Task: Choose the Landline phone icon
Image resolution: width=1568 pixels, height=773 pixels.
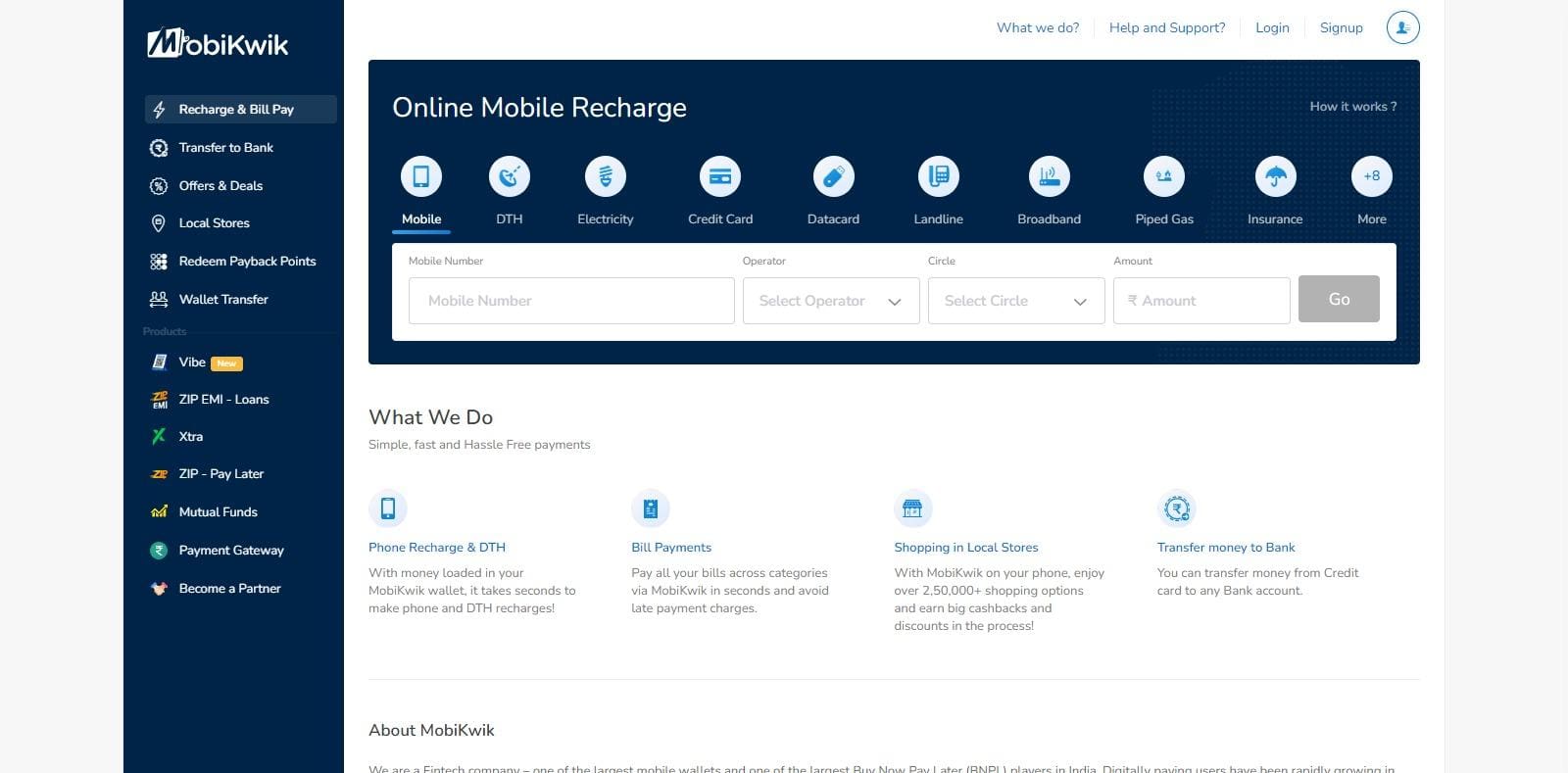Action: [x=939, y=176]
